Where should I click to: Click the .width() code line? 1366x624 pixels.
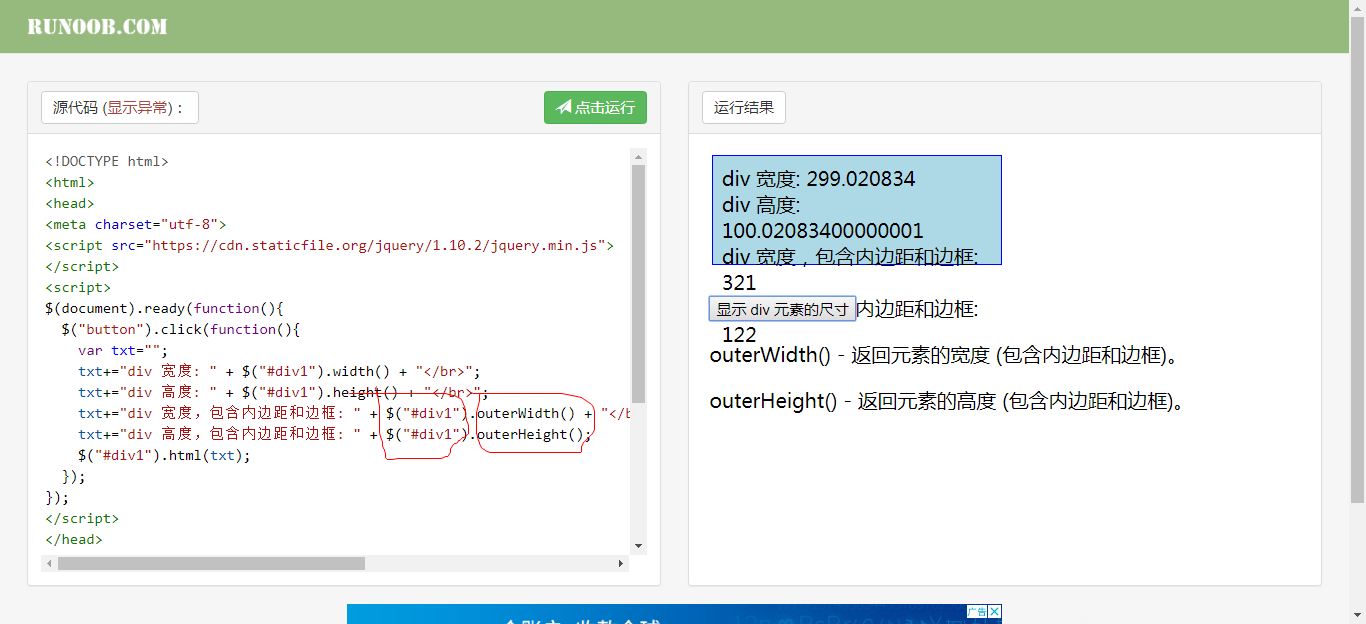[x=280, y=371]
